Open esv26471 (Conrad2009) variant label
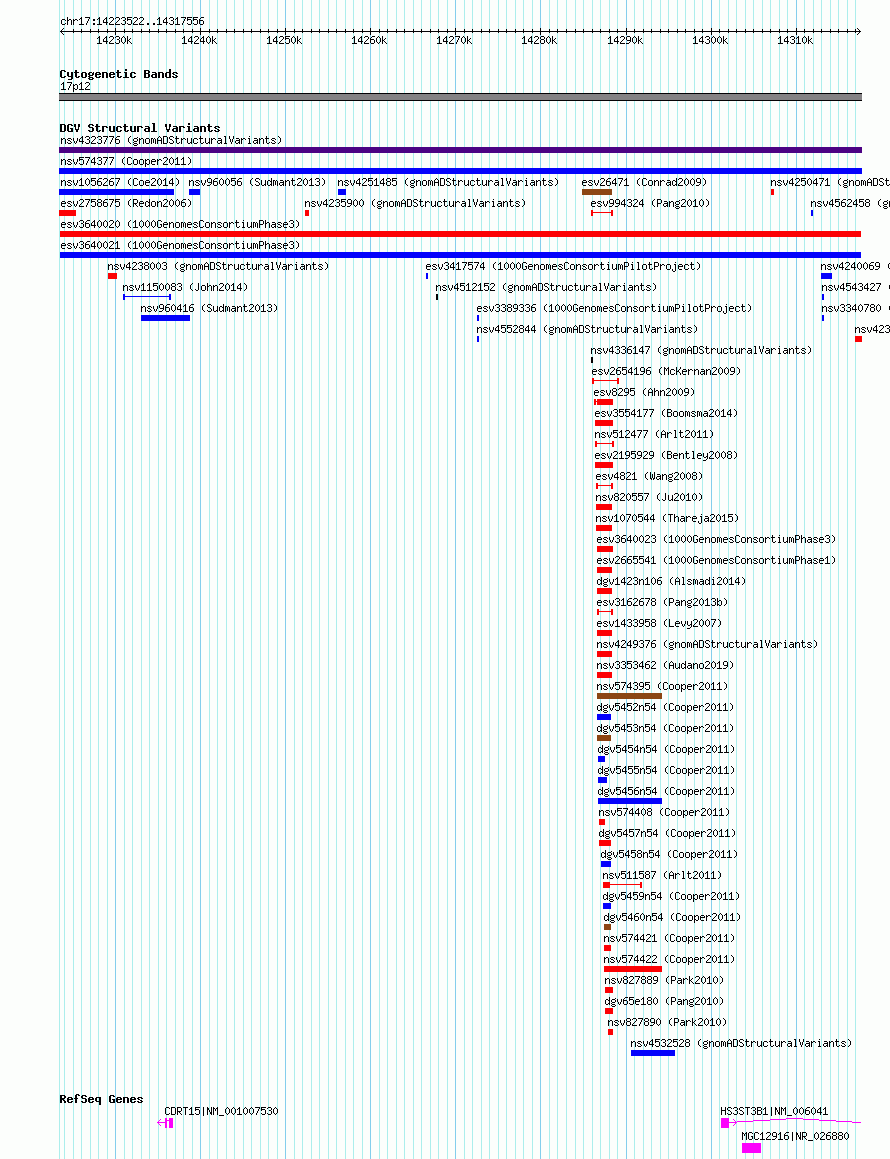 click(644, 182)
